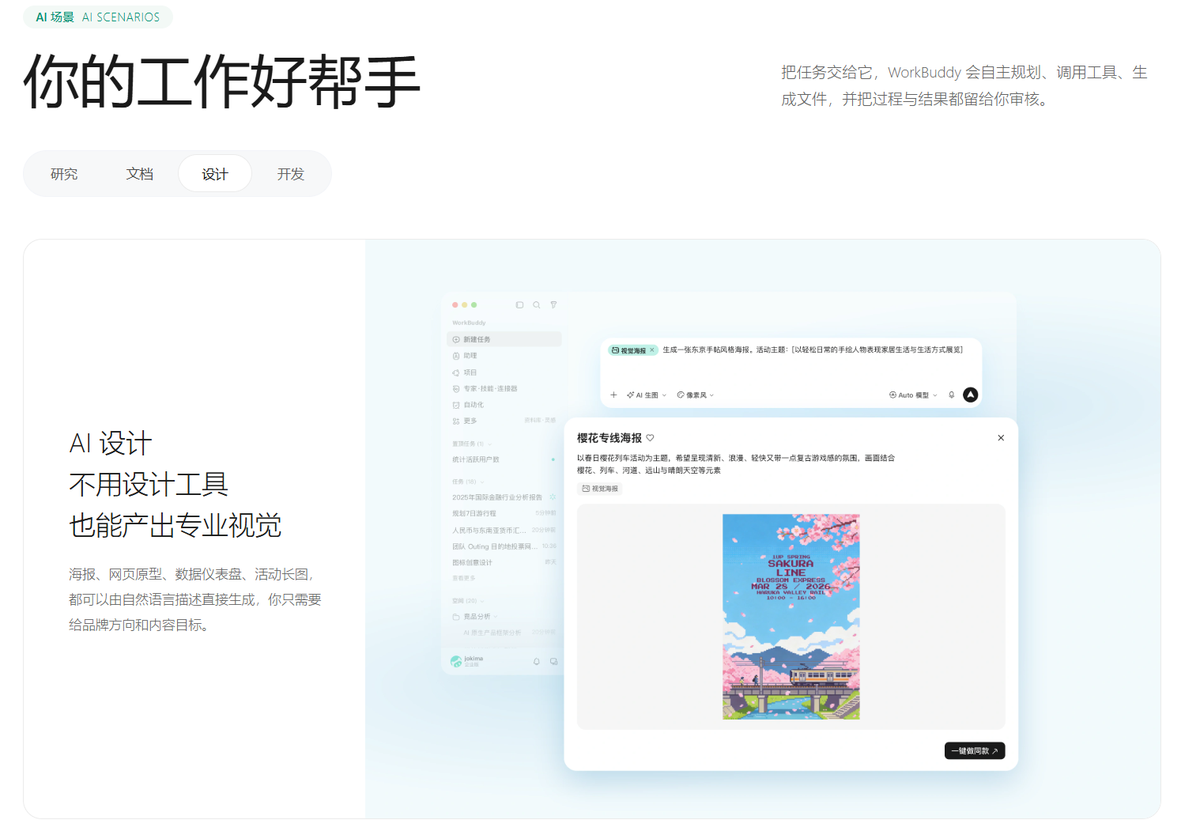Open the Auto 模型 dropdown
The width and height of the screenshot is (1200, 835).
[x=913, y=395]
